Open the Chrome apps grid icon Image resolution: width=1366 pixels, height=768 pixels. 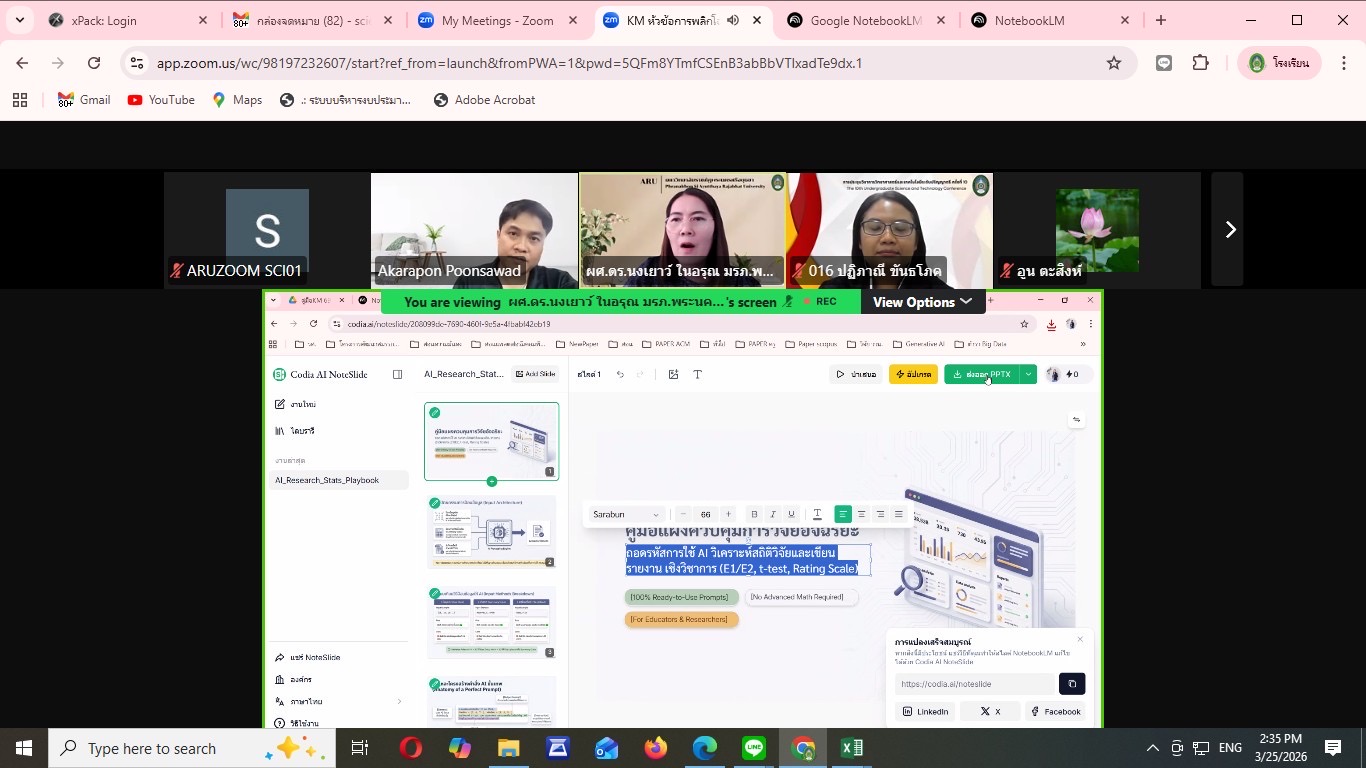[x=20, y=100]
